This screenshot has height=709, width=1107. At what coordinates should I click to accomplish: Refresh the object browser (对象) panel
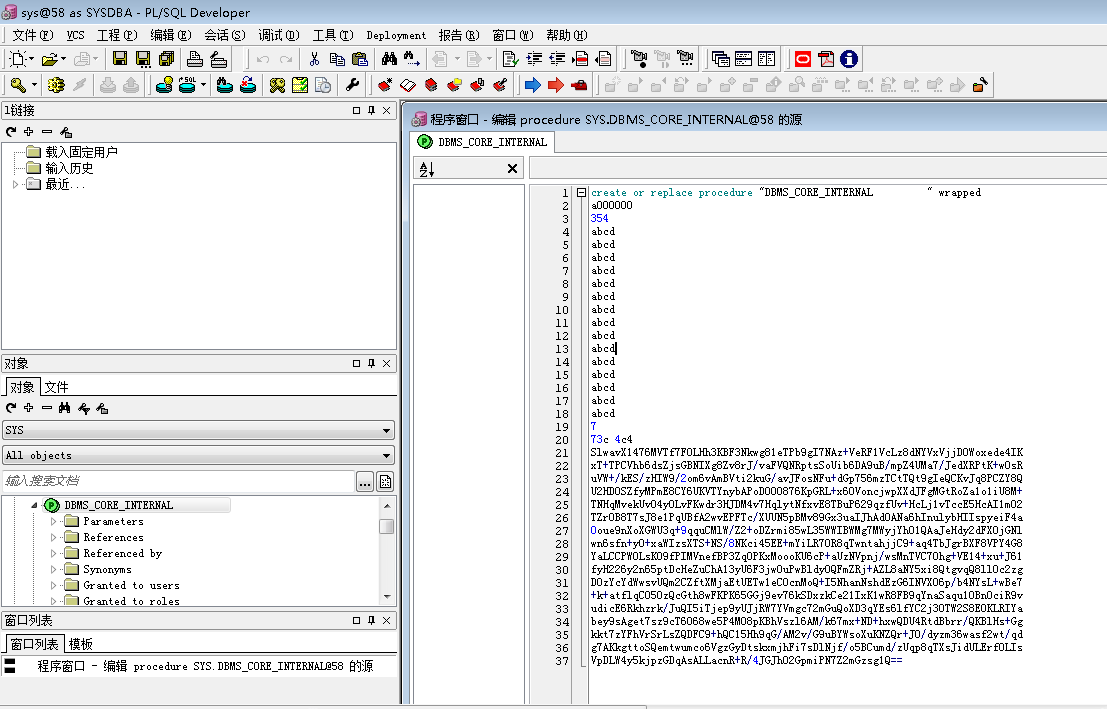[11, 408]
